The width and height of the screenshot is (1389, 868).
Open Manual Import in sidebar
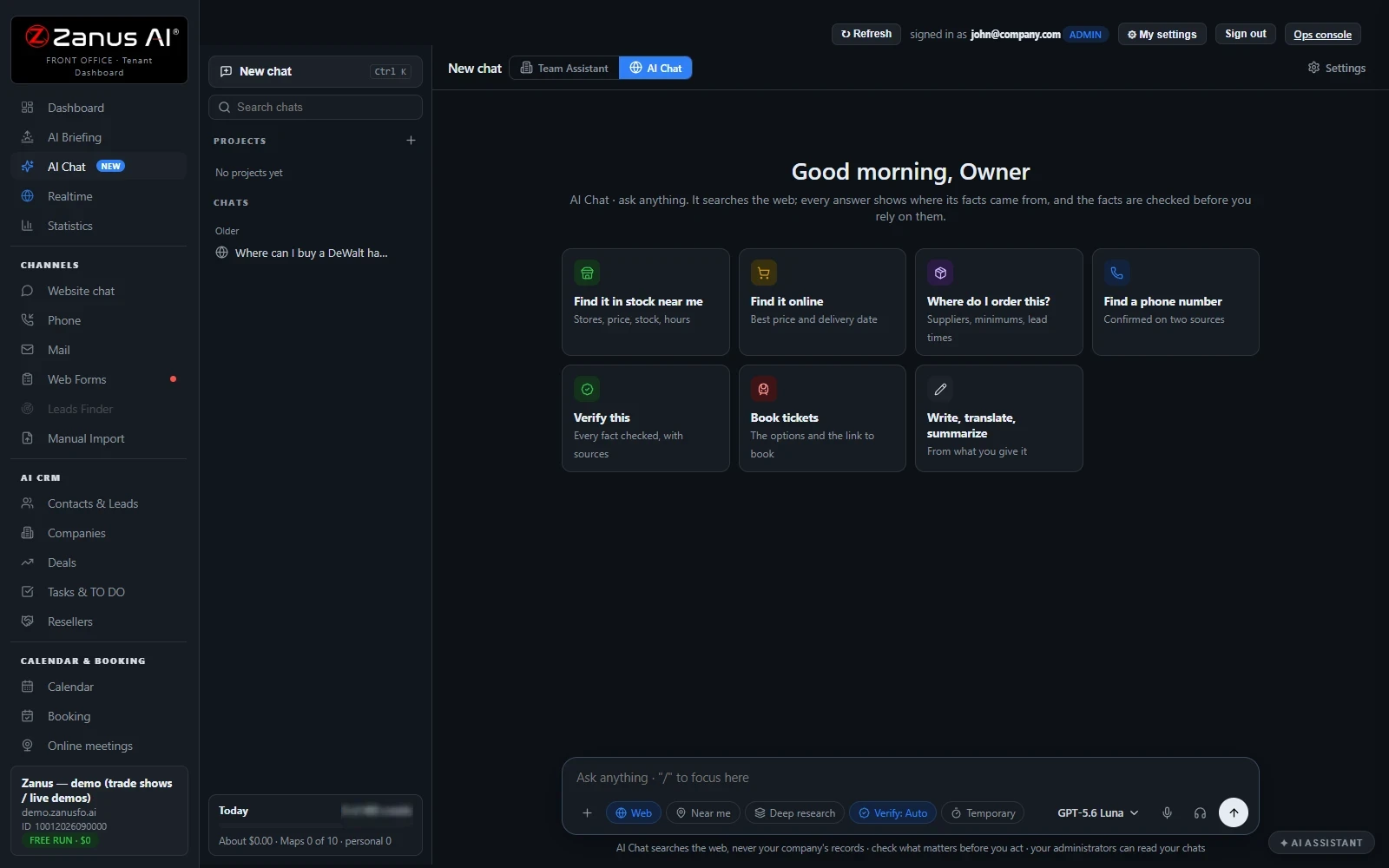click(x=98, y=438)
